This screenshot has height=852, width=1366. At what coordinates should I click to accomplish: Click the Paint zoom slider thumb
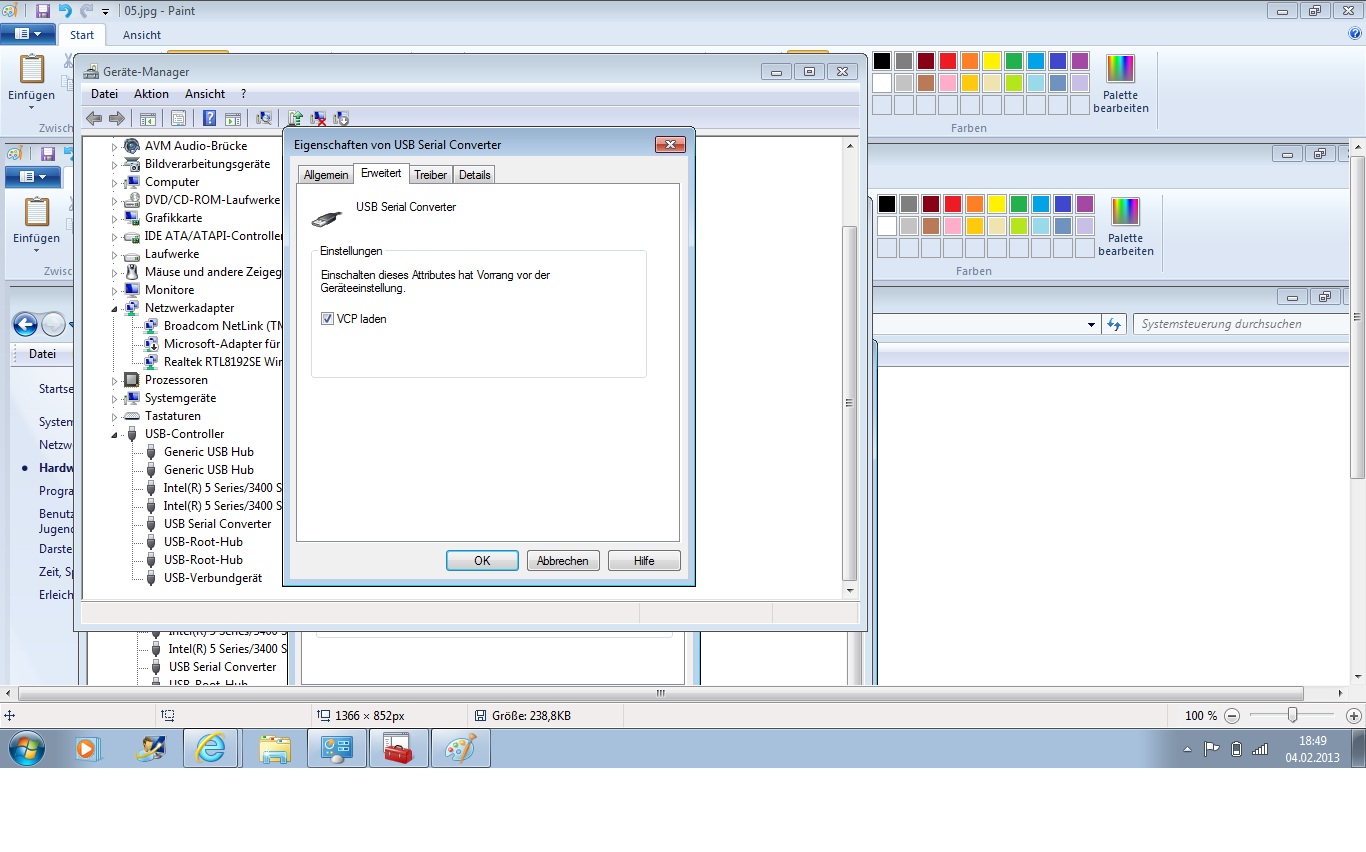[x=1293, y=715]
